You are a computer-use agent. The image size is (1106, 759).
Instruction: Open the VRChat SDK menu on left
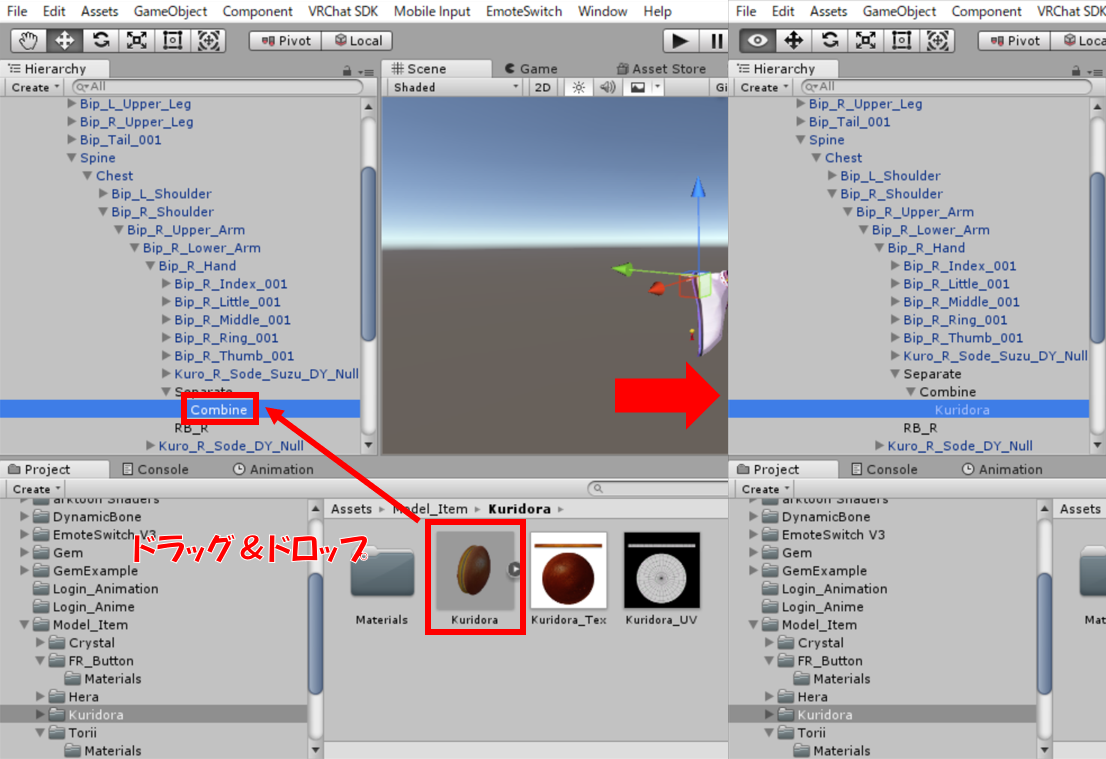click(343, 11)
